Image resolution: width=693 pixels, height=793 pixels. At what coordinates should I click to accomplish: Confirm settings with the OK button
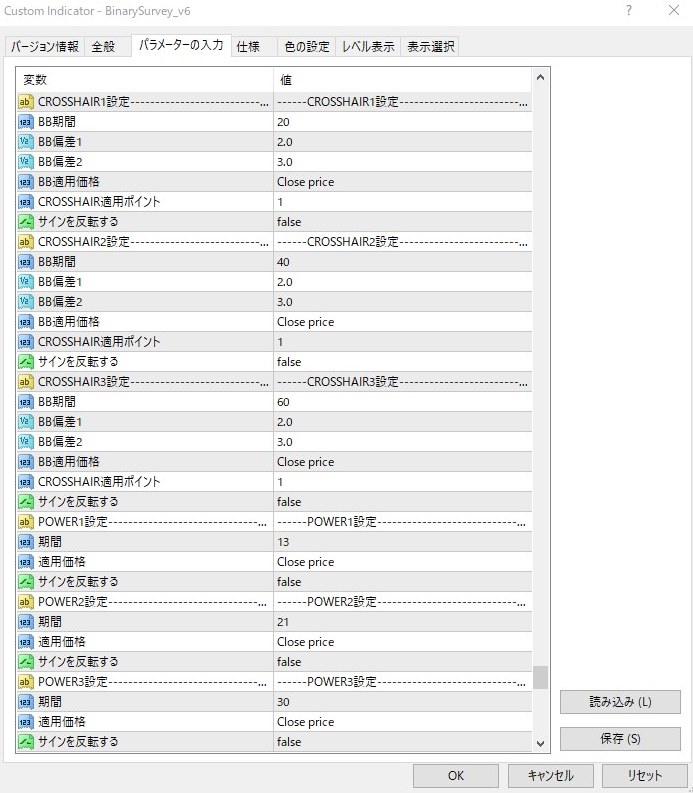pos(456,775)
